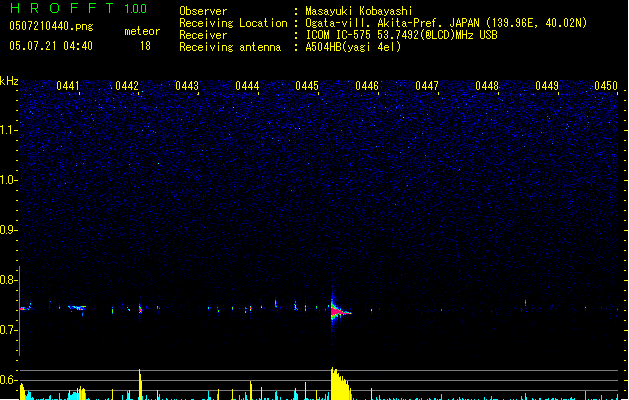629x400 pixels.
Task: Click the 0441 time marker
Action: coord(68,86)
